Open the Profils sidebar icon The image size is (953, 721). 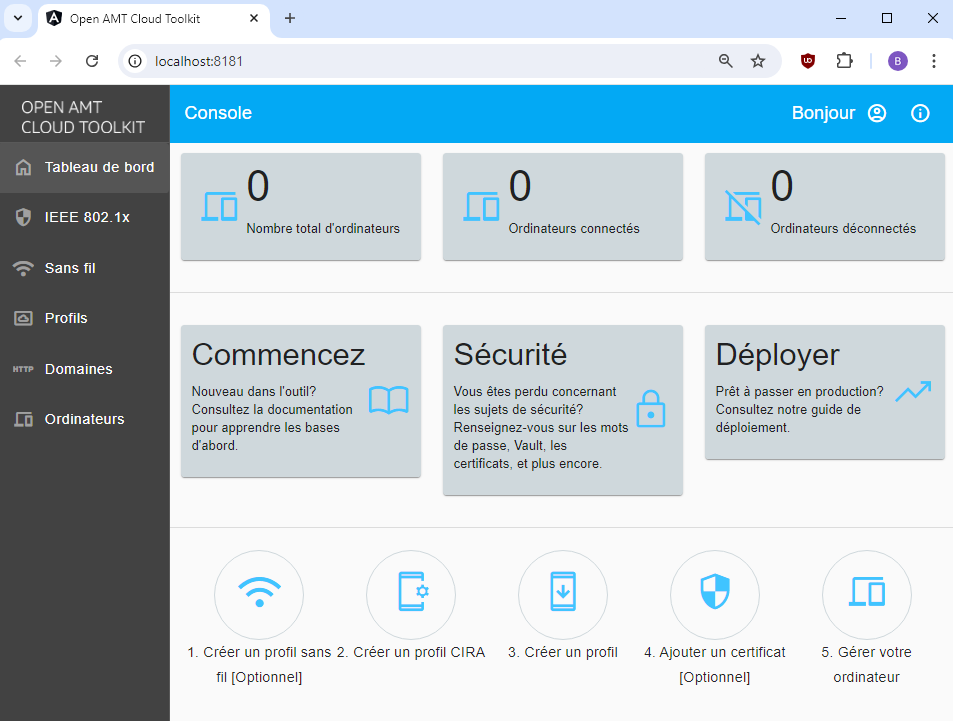point(25,318)
